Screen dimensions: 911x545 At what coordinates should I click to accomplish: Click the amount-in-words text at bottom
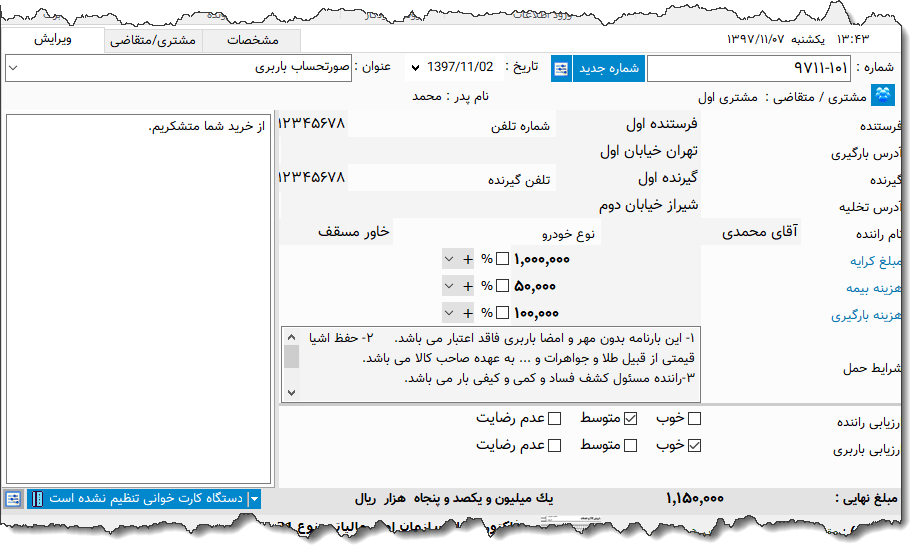454,499
